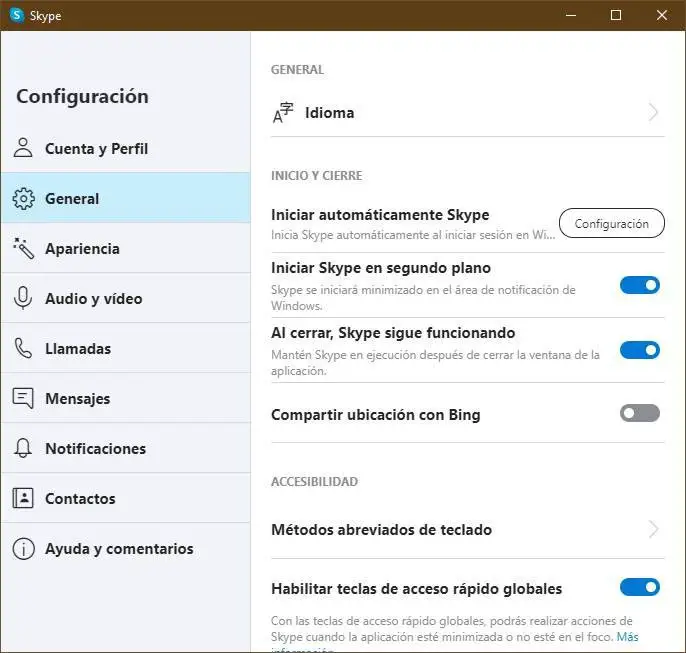The height and width of the screenshot is (653, 686).
Task: Click the Skype logo in title bar
Action: (x=17, y=15)
